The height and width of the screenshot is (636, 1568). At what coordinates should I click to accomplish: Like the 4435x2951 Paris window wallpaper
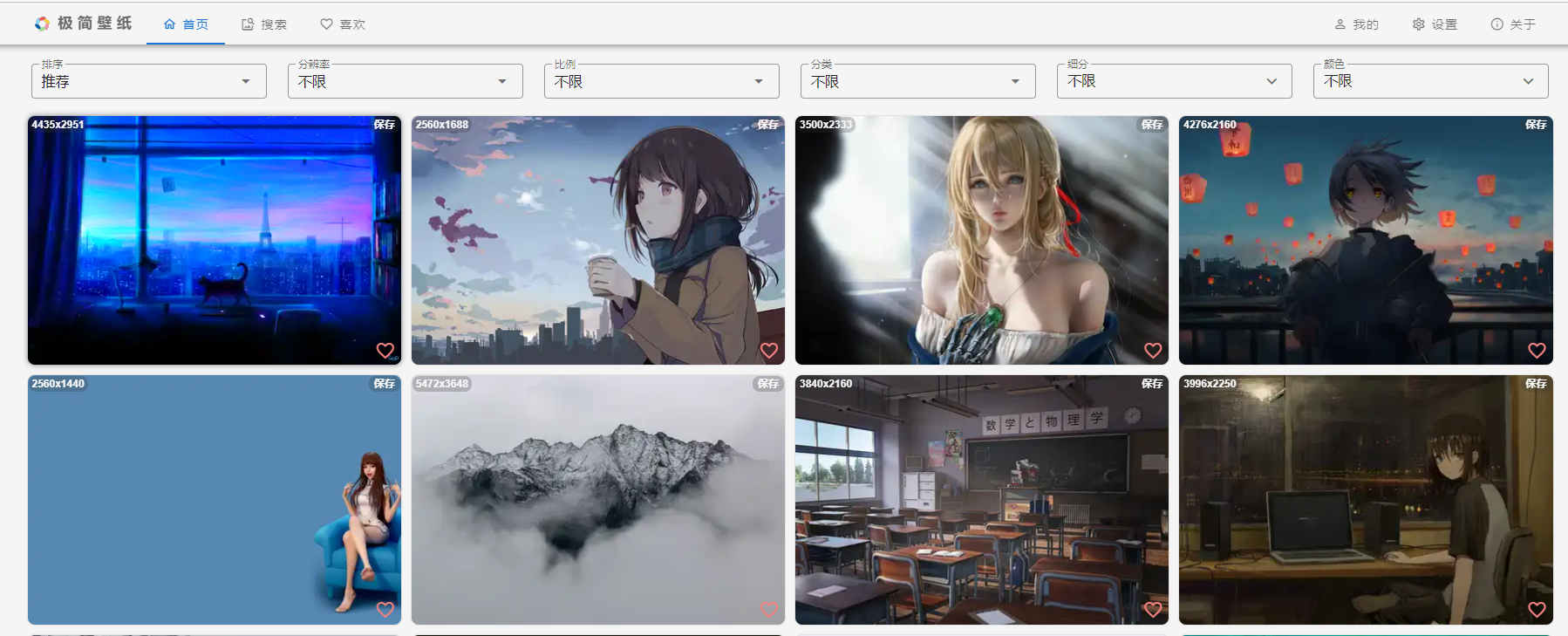385,351
